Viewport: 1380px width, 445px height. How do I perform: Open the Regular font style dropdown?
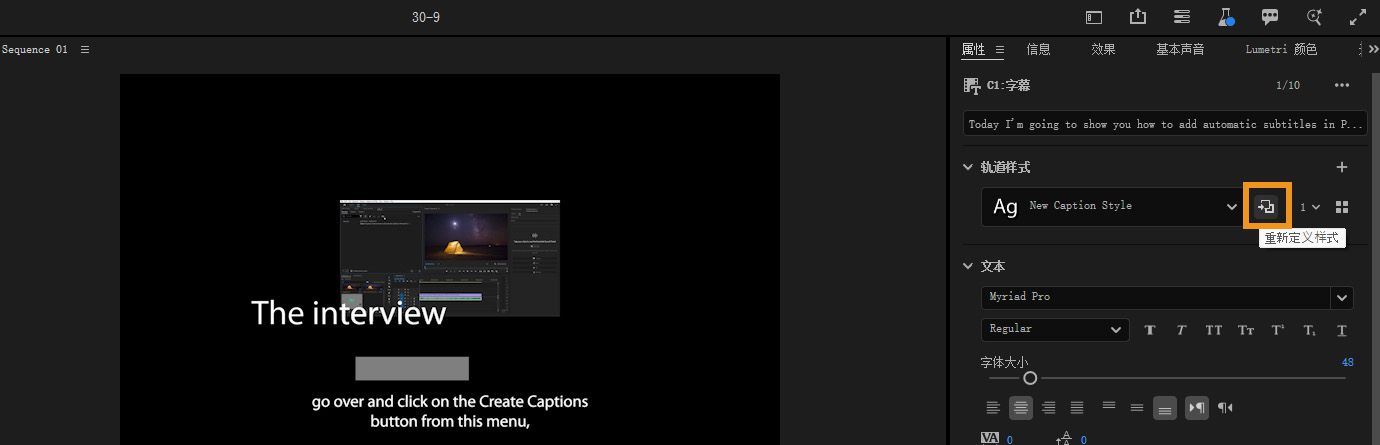(x=1055, y=329)
